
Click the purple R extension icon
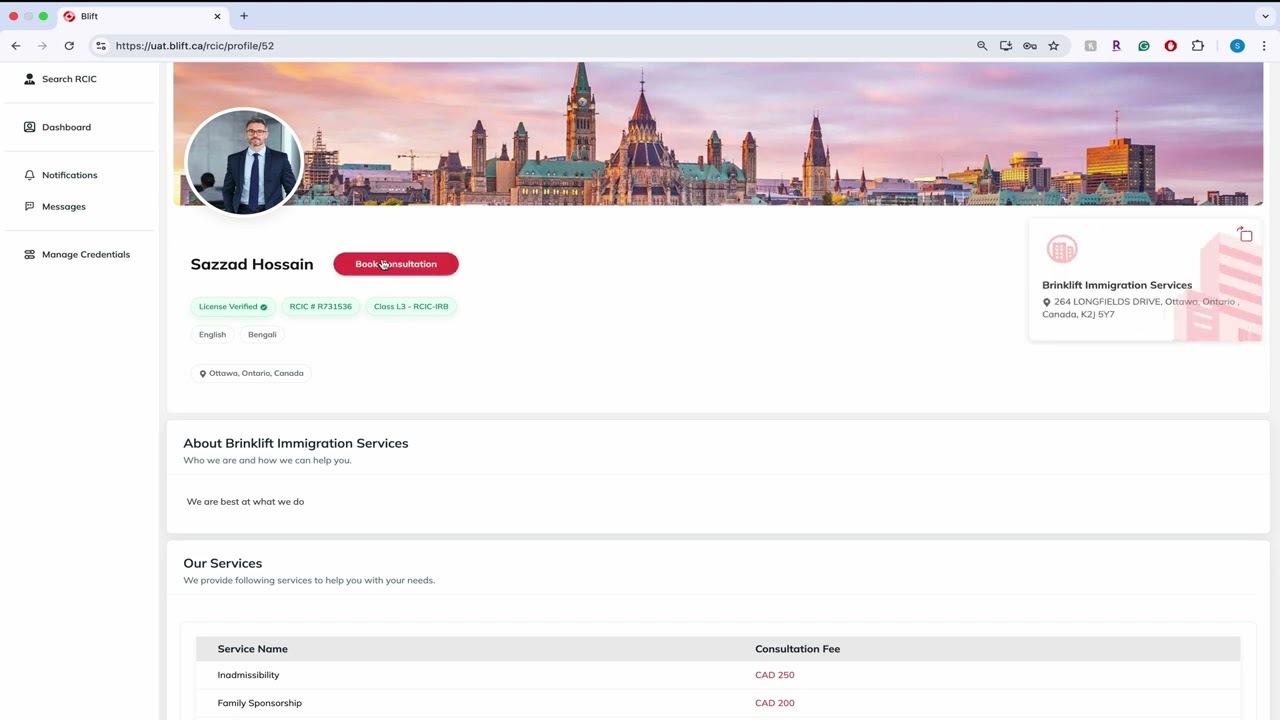click(x=1116, y=46)
